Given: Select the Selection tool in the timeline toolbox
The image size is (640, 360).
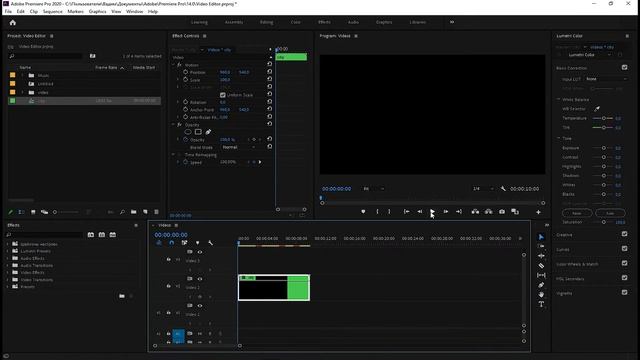Looking at the screenshot, I should click(541, 237).
